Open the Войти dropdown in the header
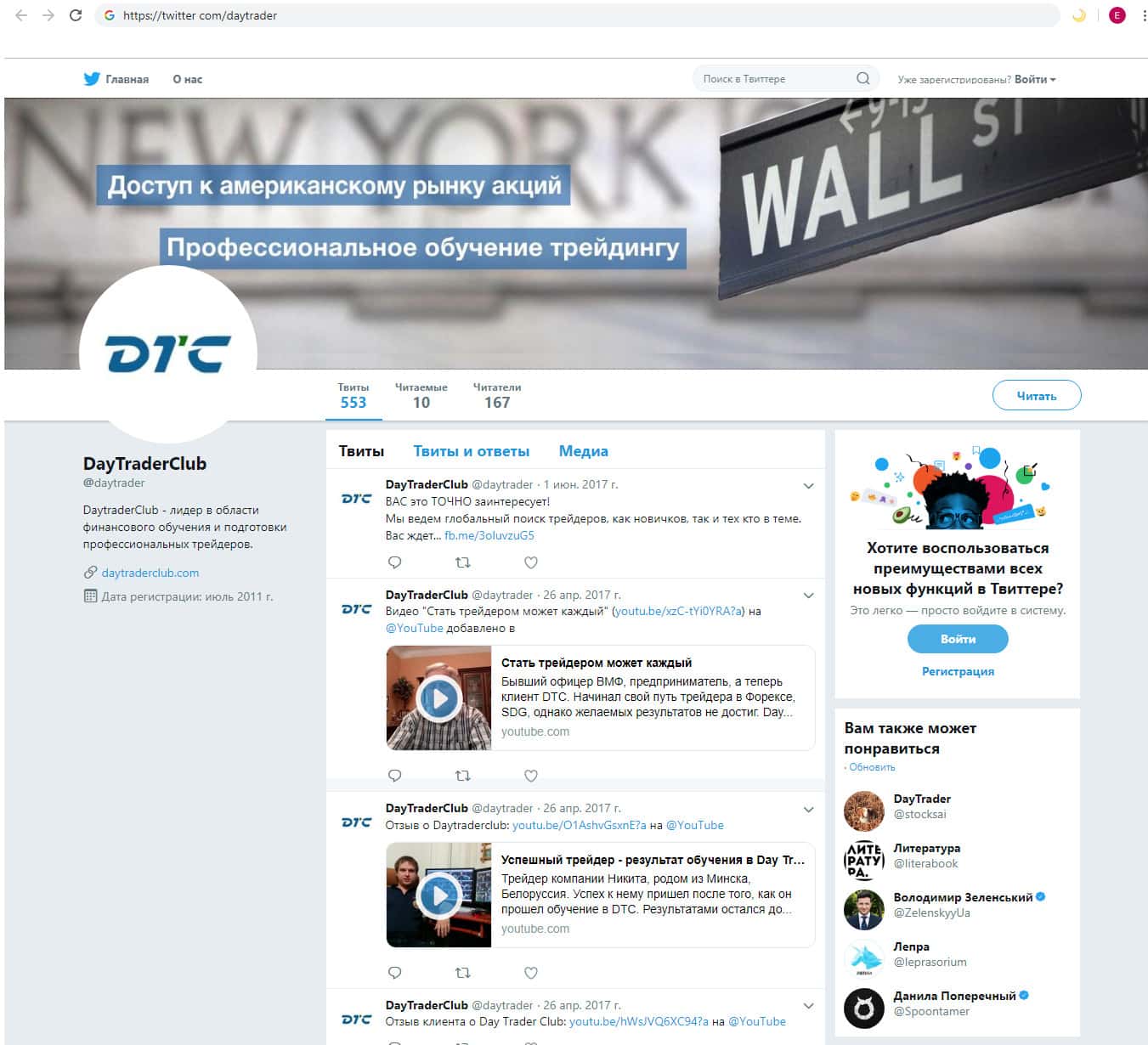 tap(1035, 79)
